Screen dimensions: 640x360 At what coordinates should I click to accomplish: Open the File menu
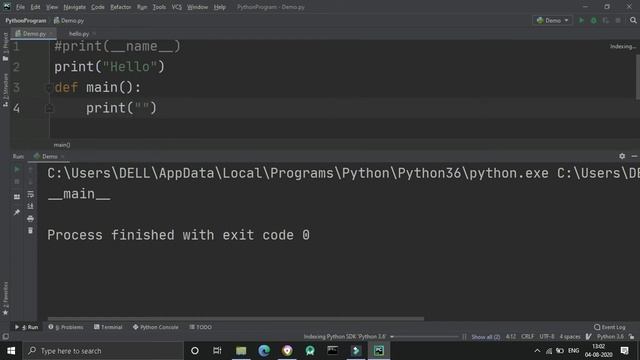pos(20,7)
